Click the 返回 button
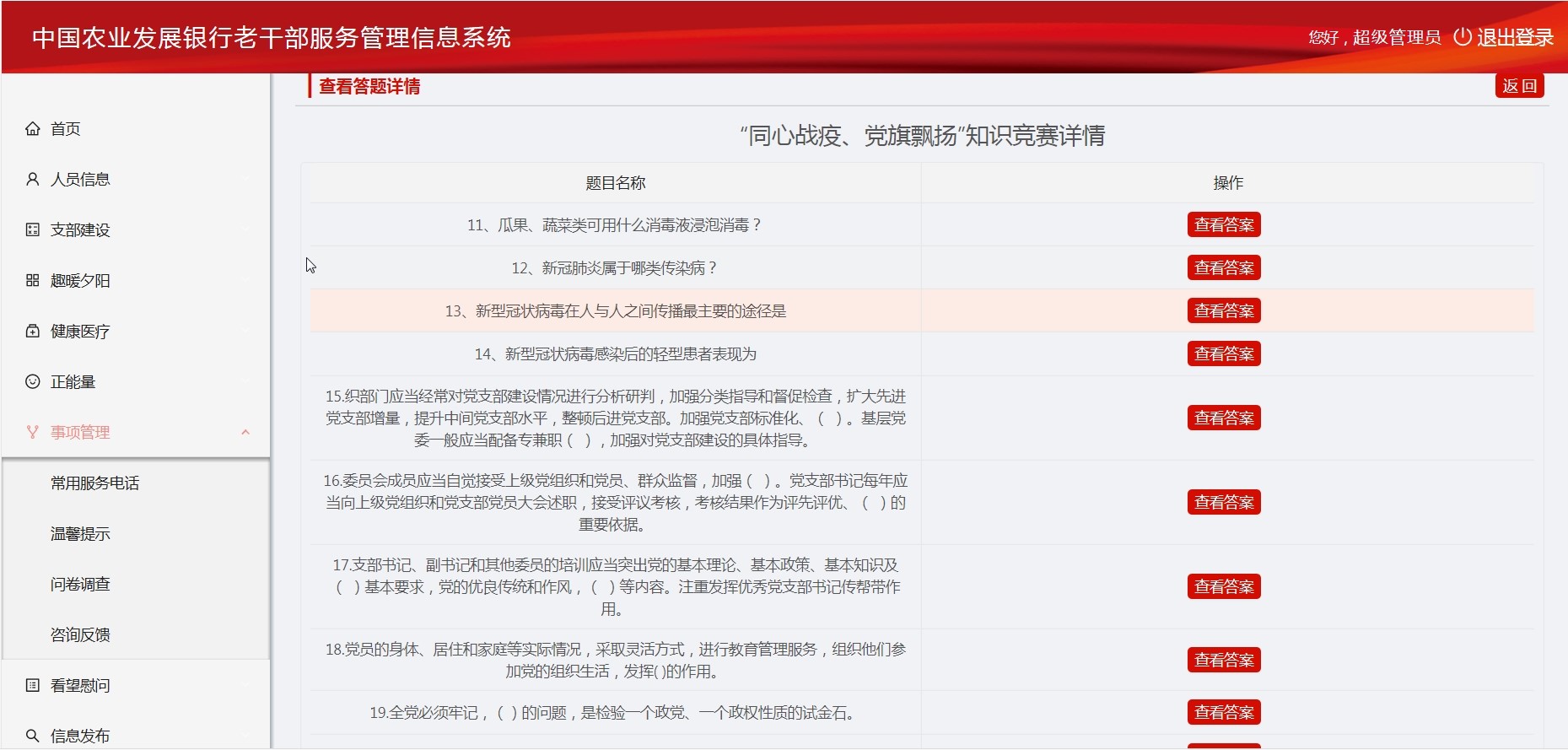The image size is (1568, 750). coord(1520,86)
